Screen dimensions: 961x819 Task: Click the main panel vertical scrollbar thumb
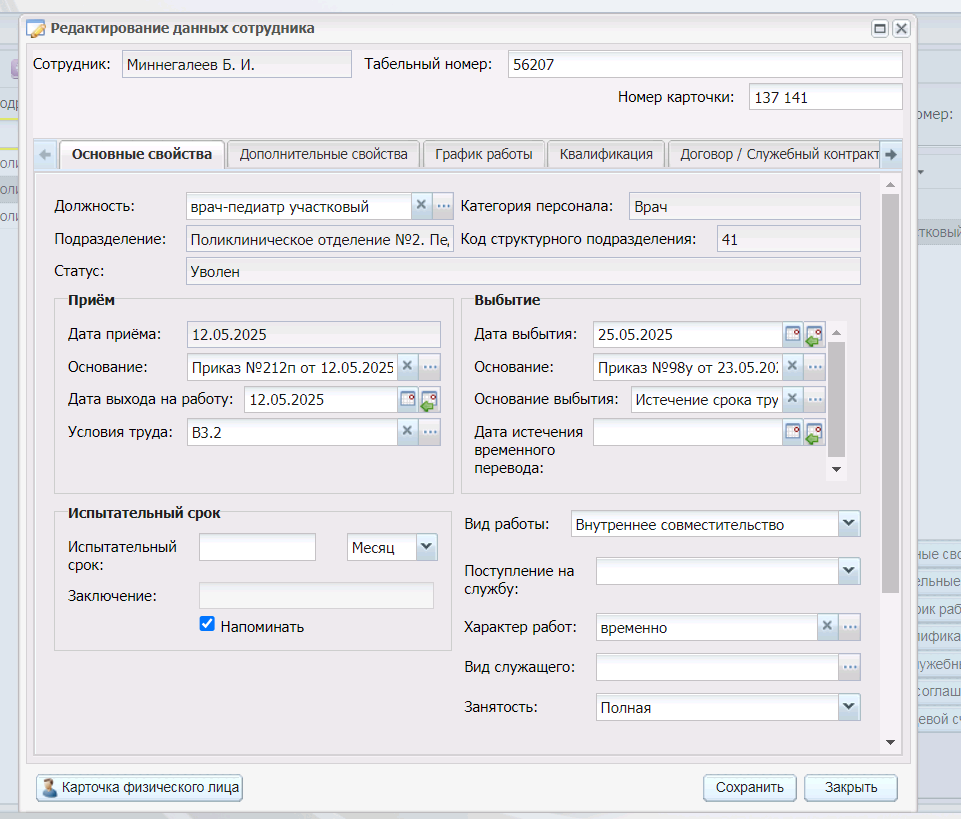[x=891, y=393]
